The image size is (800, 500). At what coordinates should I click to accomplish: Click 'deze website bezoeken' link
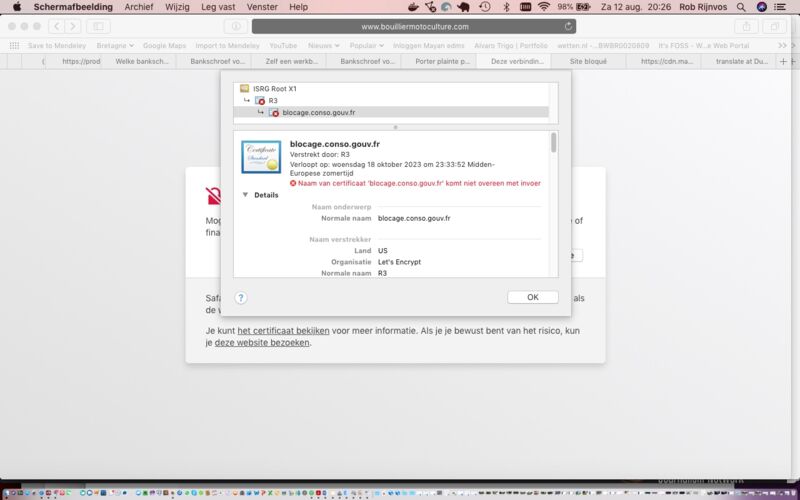(x=262, y=342)
